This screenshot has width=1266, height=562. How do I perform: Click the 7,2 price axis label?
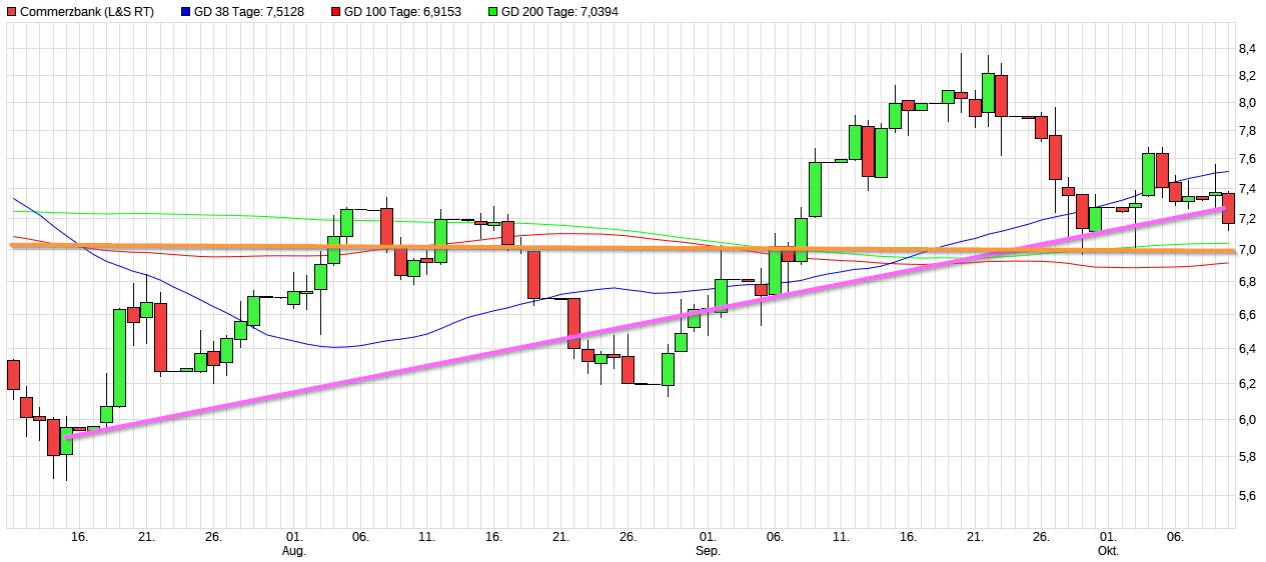click(1248, 219)
